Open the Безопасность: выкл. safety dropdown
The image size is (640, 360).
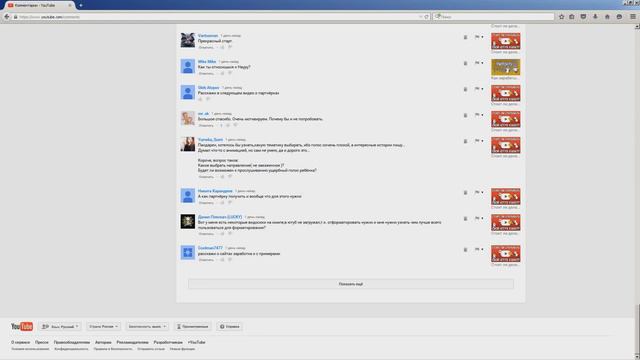coord(147,327)
